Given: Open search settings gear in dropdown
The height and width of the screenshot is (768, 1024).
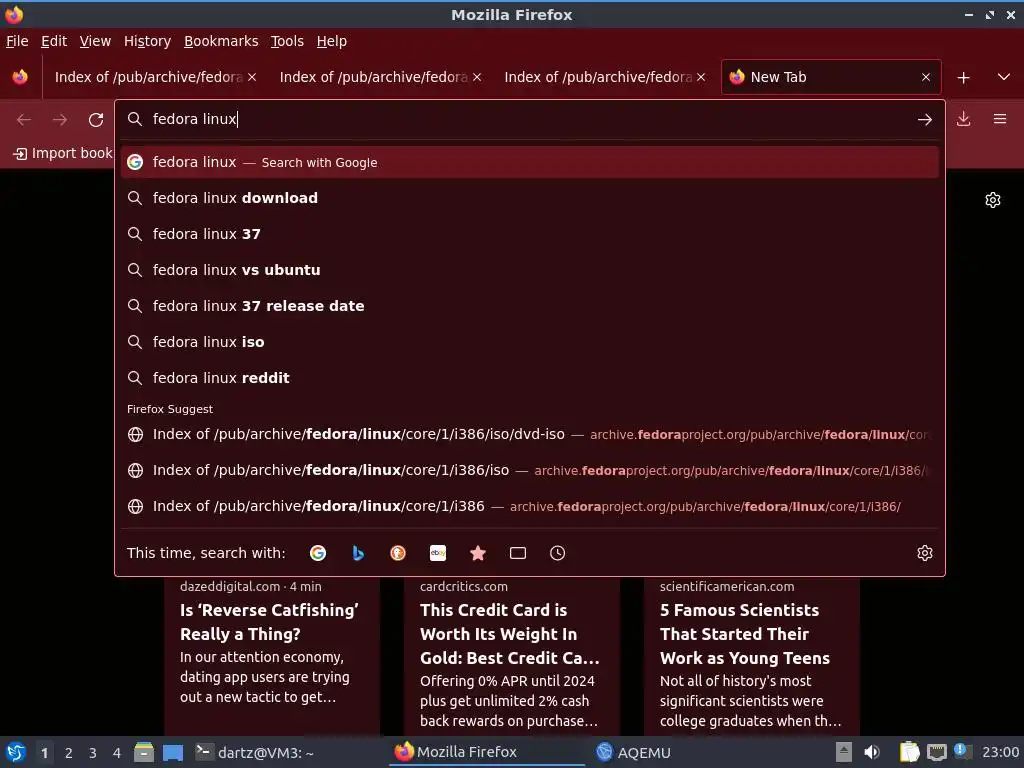Looking at the screenshot, I should click(x=925, y=553).
